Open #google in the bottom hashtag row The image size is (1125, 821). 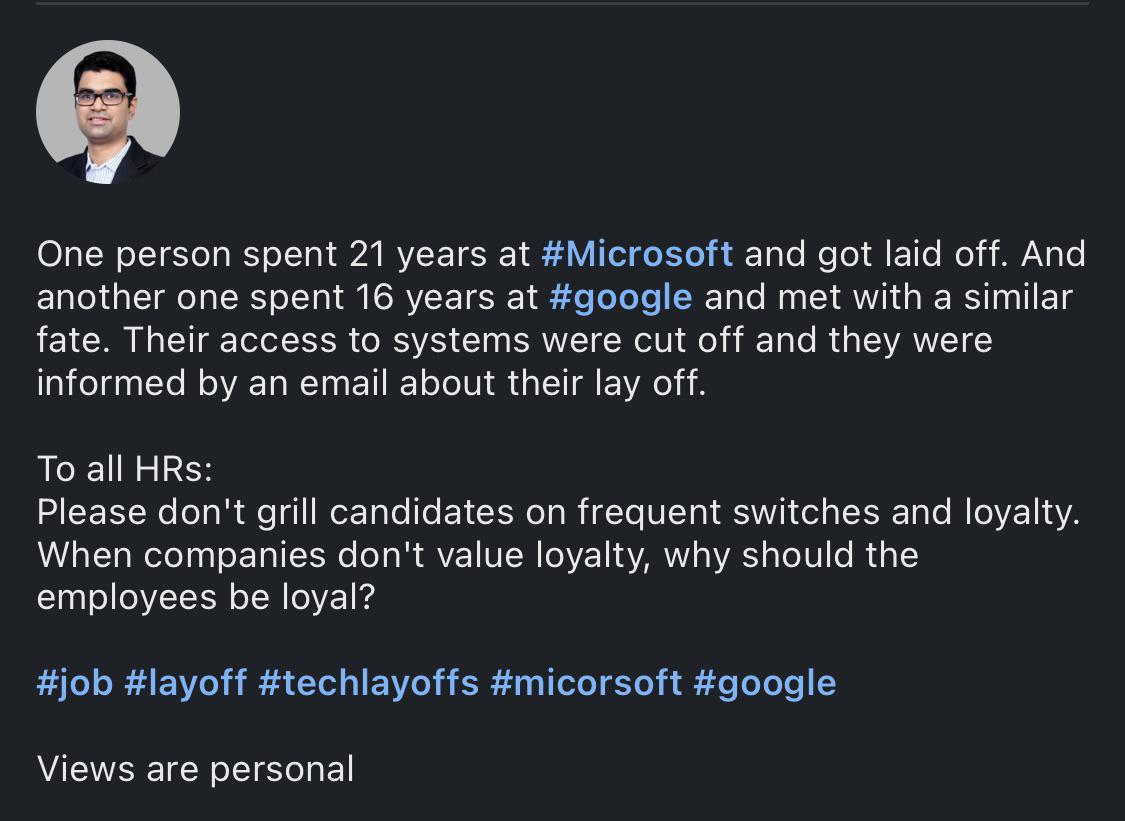[x=764, y=683]
